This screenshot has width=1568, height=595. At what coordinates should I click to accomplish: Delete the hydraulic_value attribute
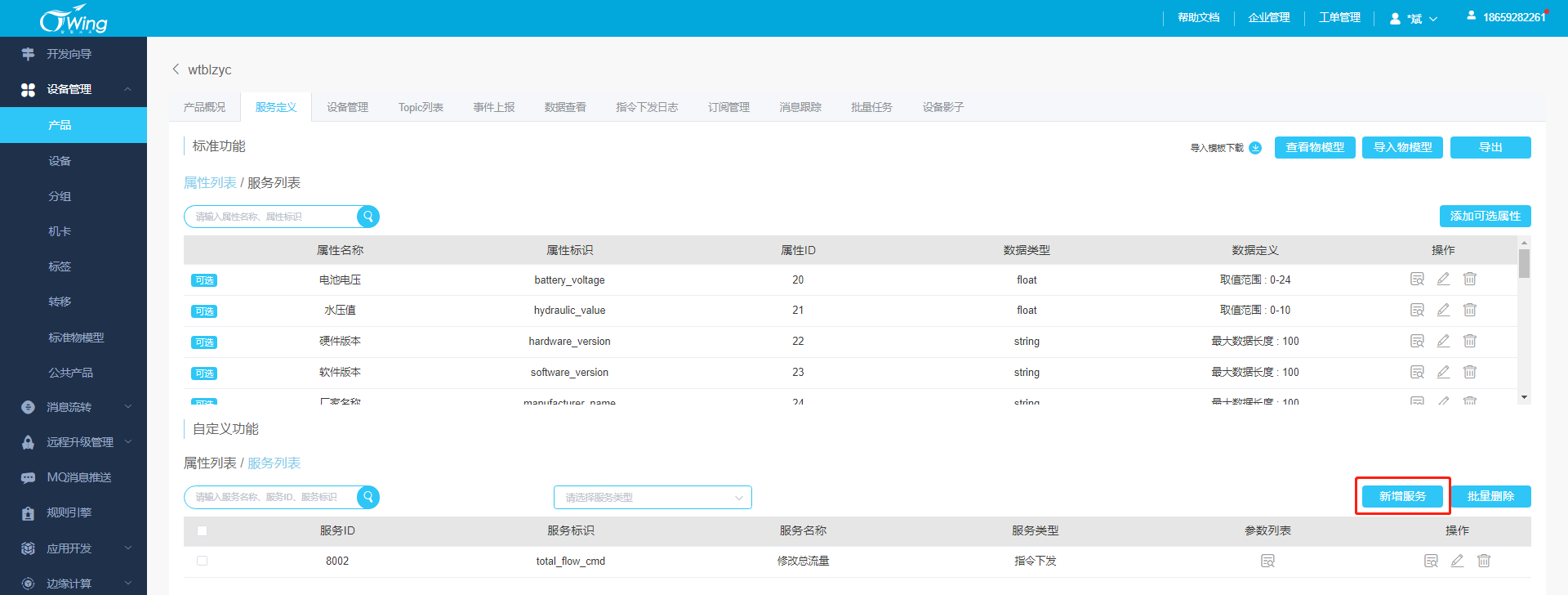point(1469,310)
